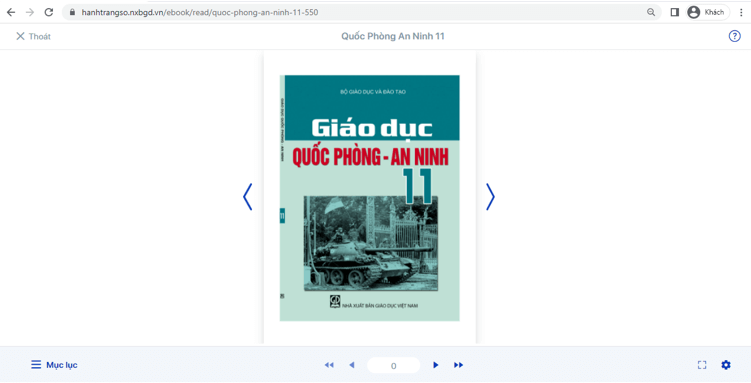751x383 pixels.
Task: Enter fullscreen mode
Action: [702, 365]
